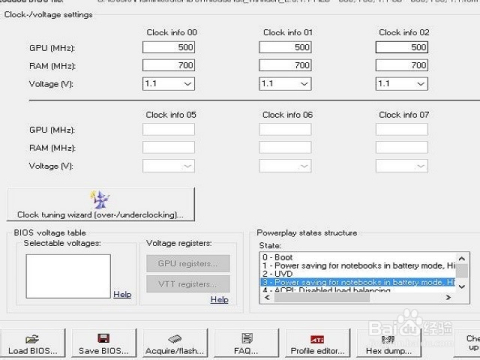Open Help link under Selectable voltages
This screenshot has width=480, height=360.
pos(122,294)
